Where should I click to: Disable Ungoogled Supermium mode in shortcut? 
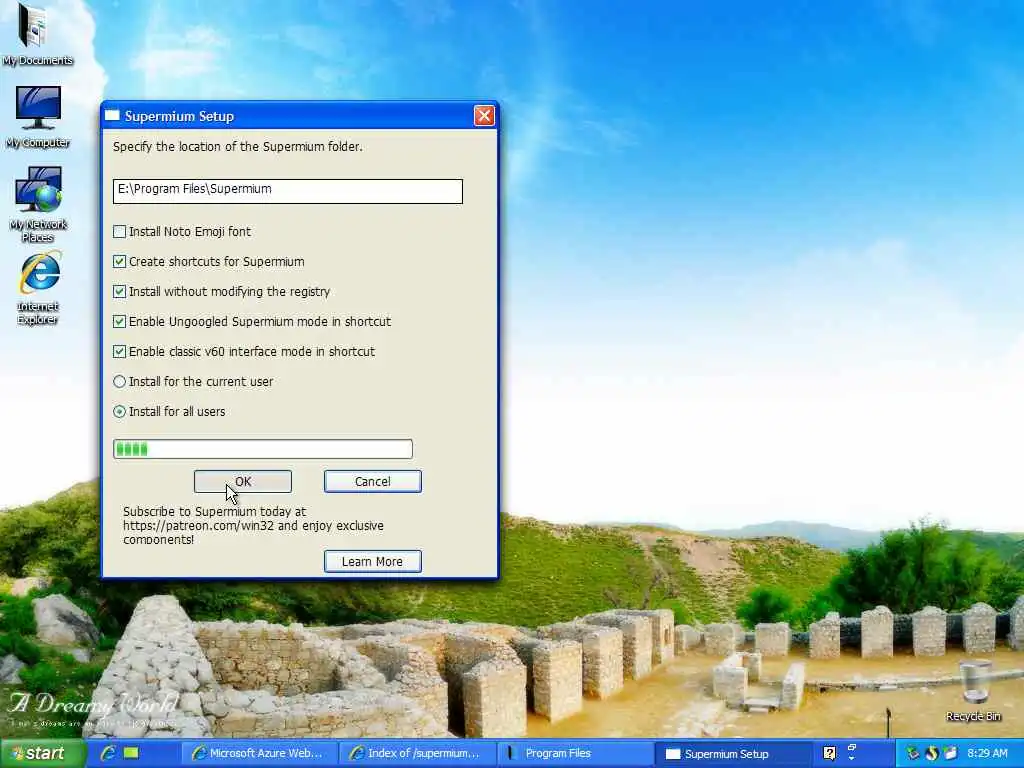[x=120, y=321]
